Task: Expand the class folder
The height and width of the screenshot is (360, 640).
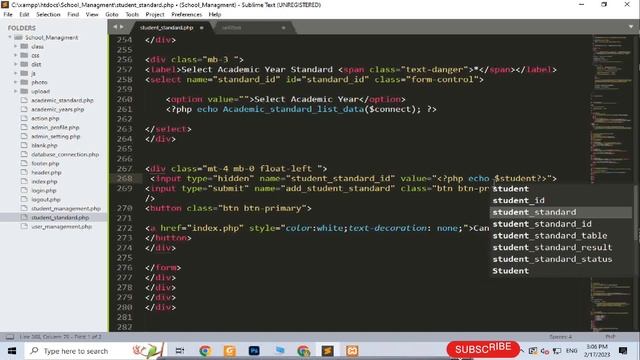Action: point(16,46)
